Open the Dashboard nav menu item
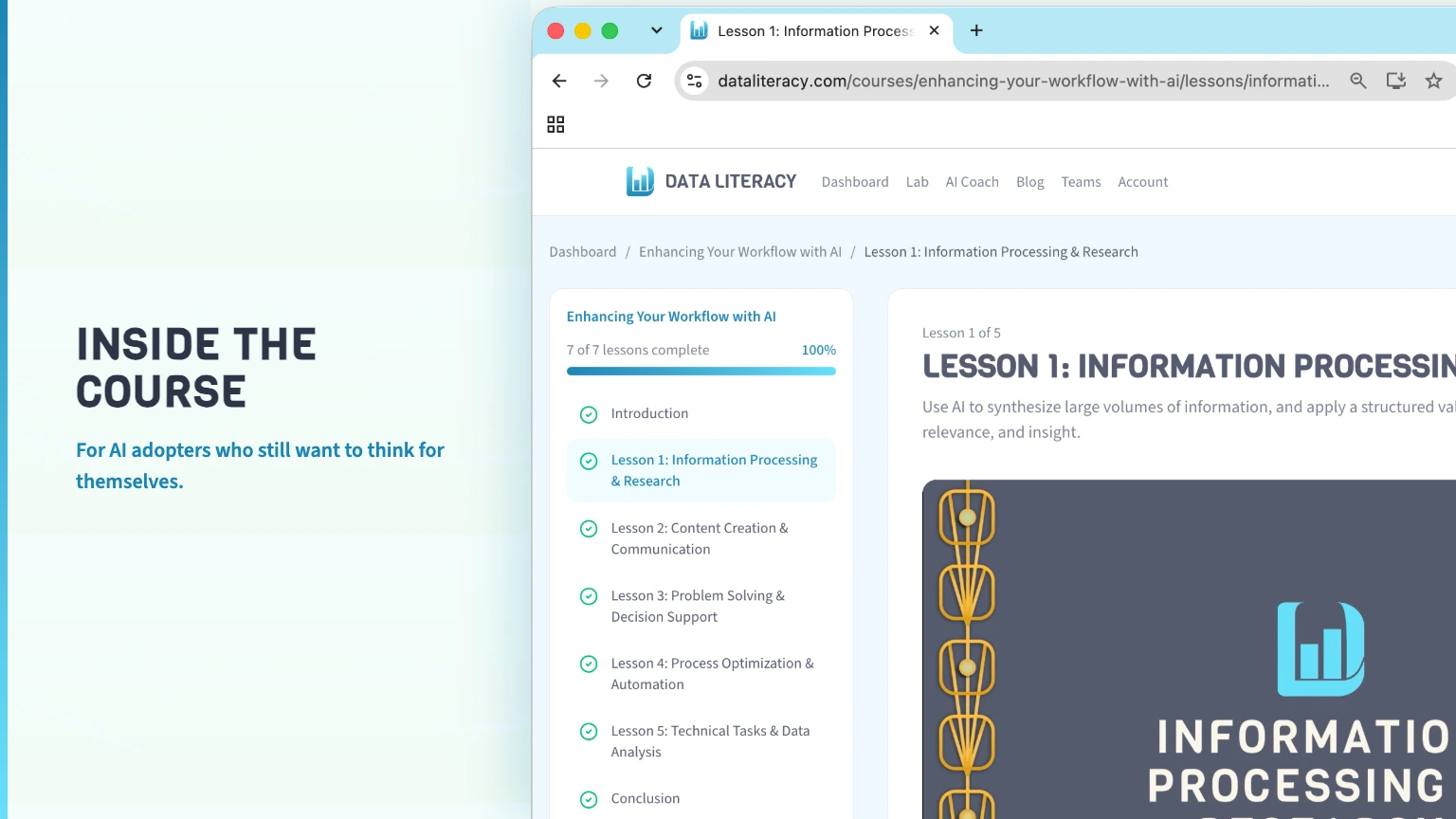Image resolution: width=1456 pixels, height=819 pixels. click(855, 182)
